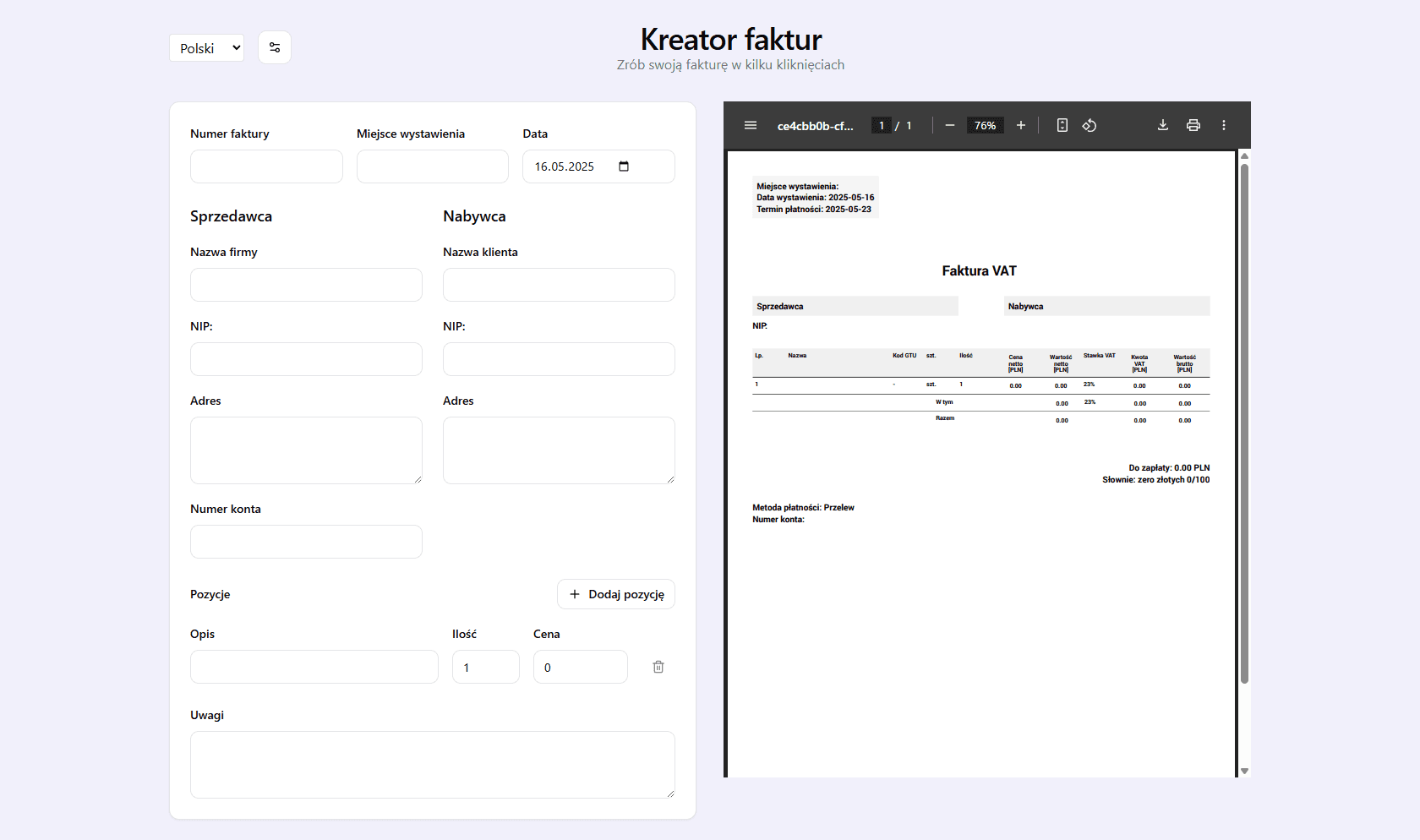Open the date picker calendar icon
Screen dimensions: 1420x840
(x=624, y=166)
